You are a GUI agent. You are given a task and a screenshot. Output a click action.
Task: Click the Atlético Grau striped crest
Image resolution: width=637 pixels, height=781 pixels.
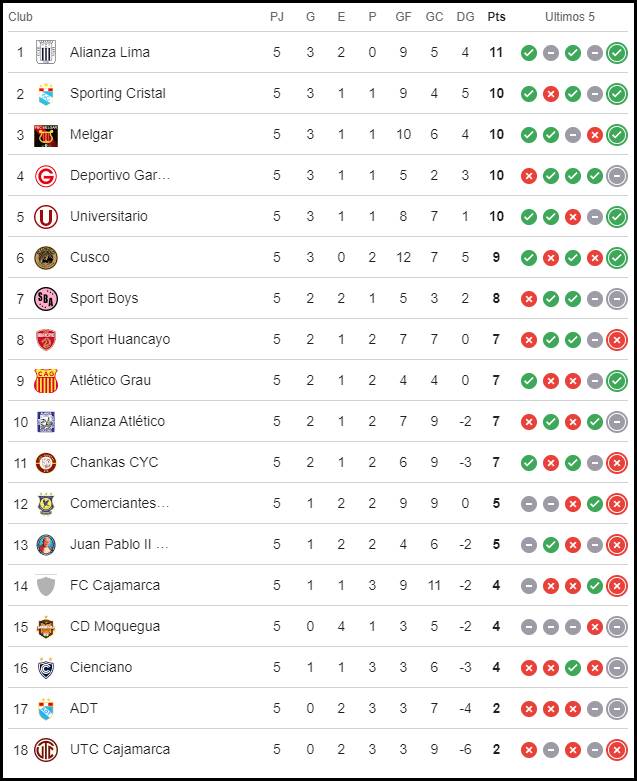click(46, 381)
